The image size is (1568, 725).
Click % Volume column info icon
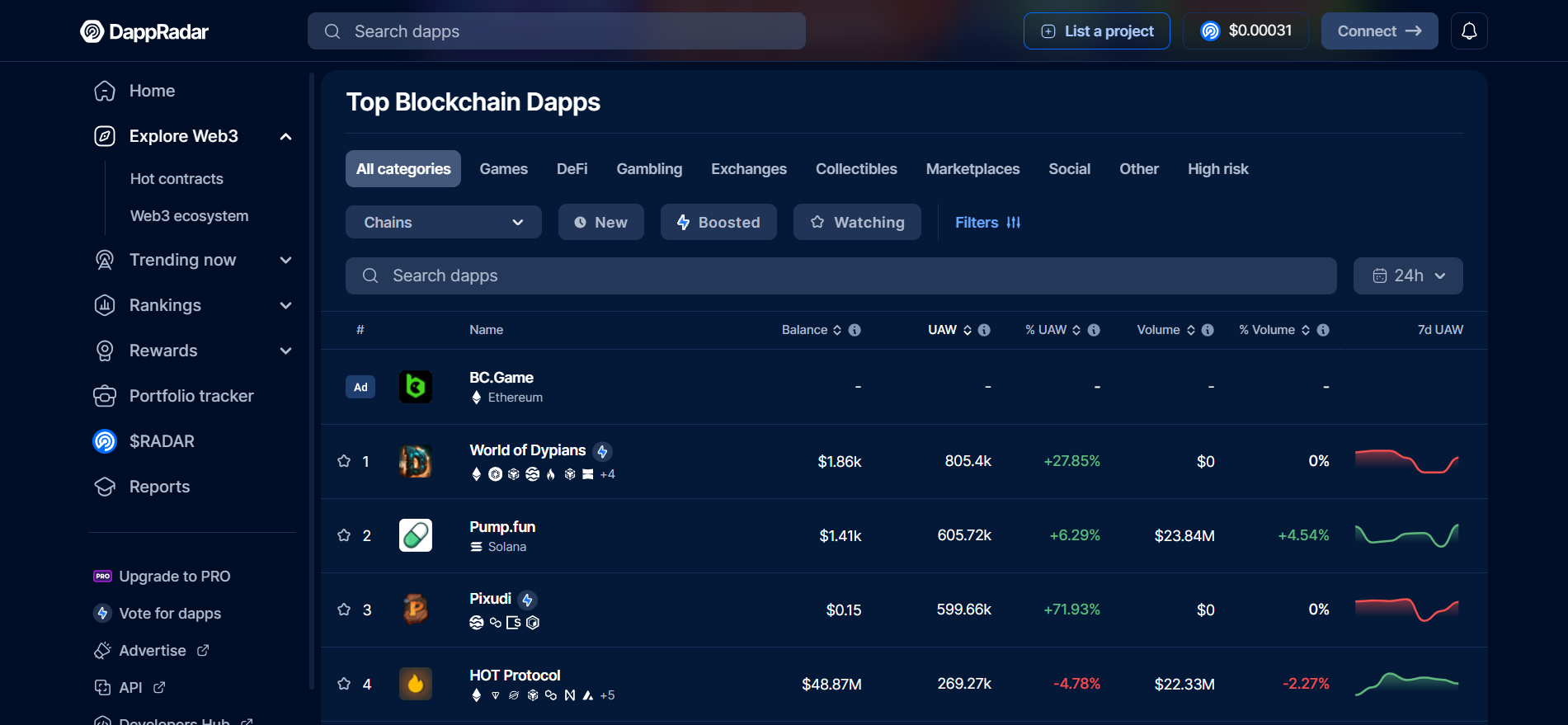point(1323,330)
